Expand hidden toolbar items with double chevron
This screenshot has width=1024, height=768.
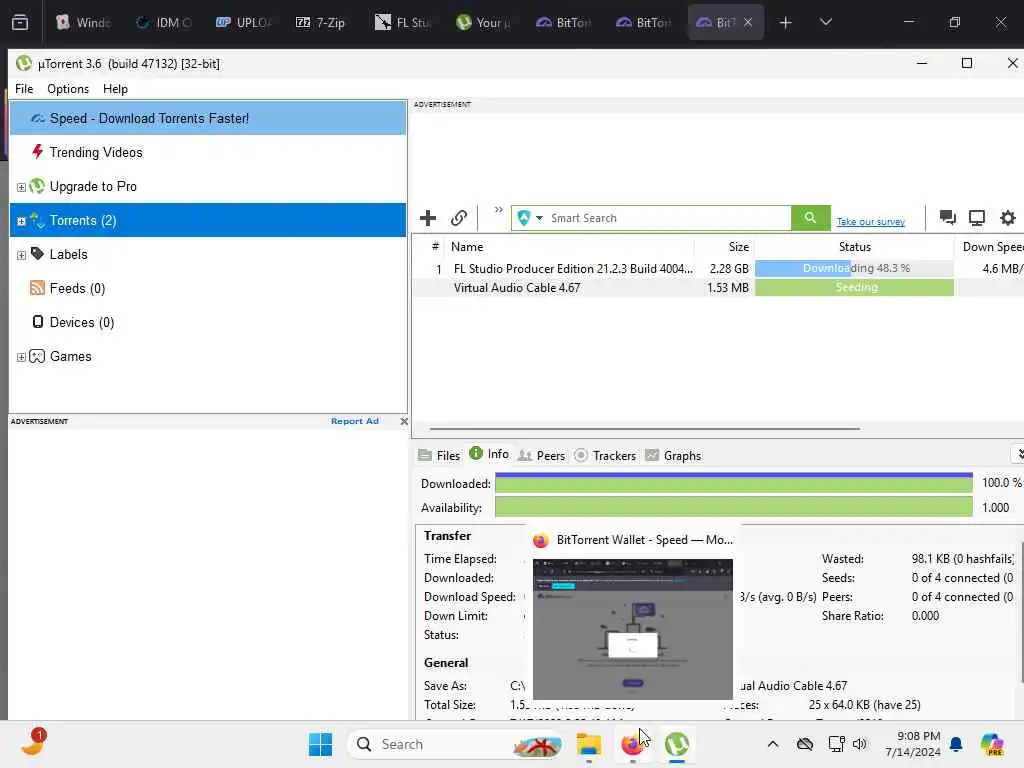pyautogui.click(x=498, y=210)
